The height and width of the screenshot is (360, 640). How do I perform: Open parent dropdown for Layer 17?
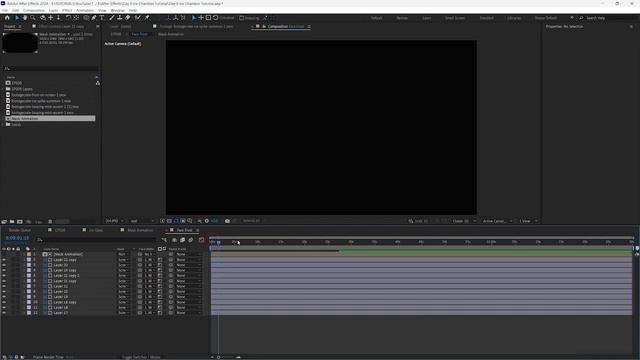[188, 313]
